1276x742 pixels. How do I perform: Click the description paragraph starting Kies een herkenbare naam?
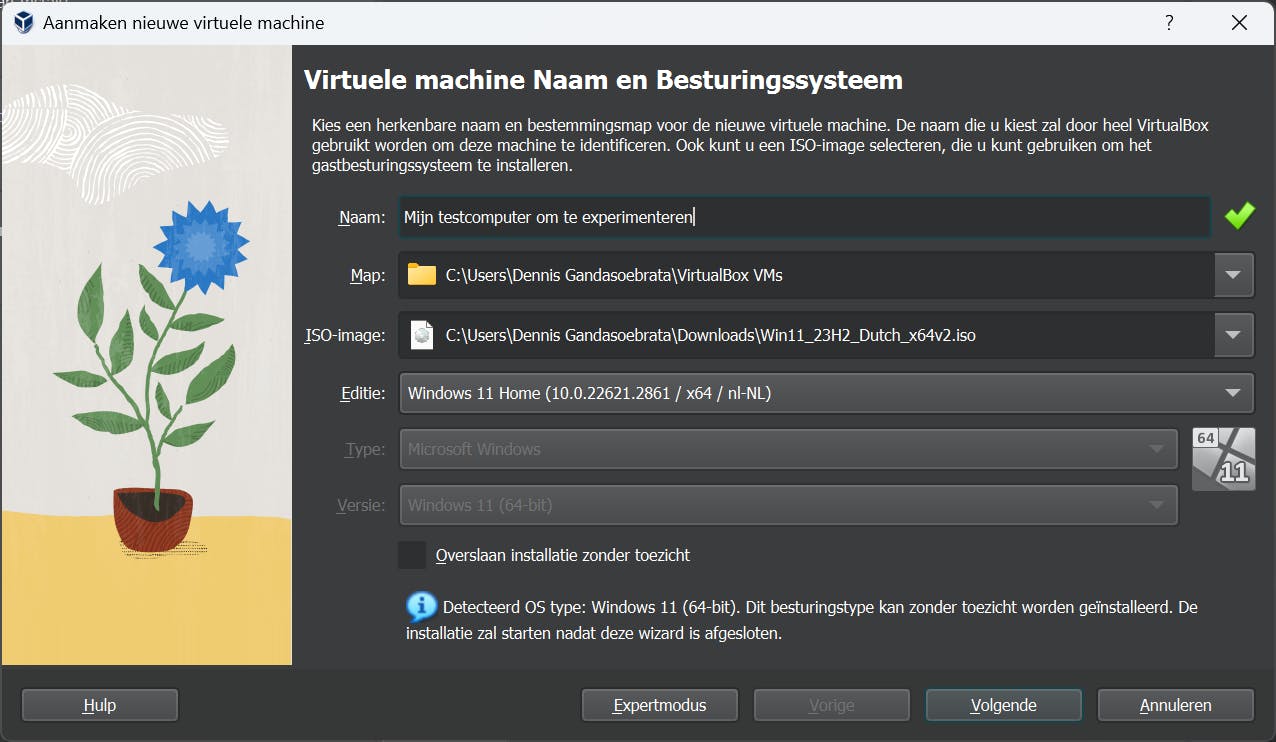[760, 146]
